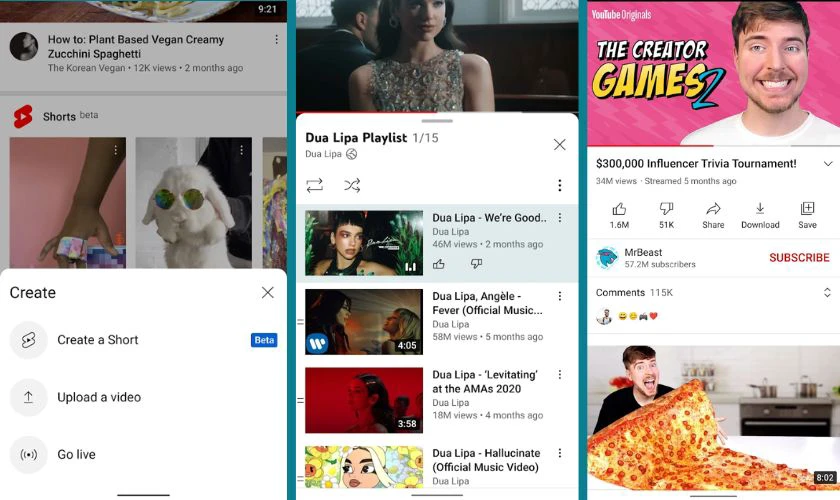Tap the Go live broadcast icon
The width and height of the screenshot is (840, 500).
pyautogui.click(x=28, y=454)
